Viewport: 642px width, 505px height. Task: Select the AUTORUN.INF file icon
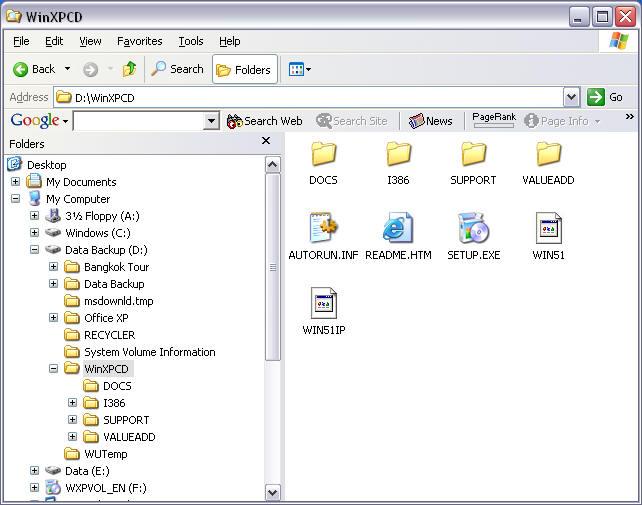[x=323, y=227]
